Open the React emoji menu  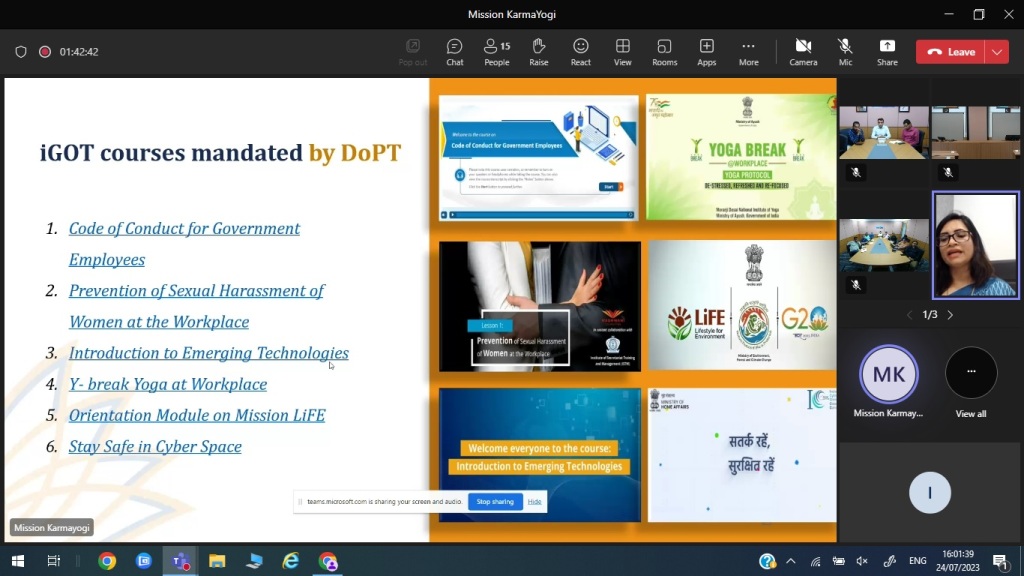coord(581,52)
